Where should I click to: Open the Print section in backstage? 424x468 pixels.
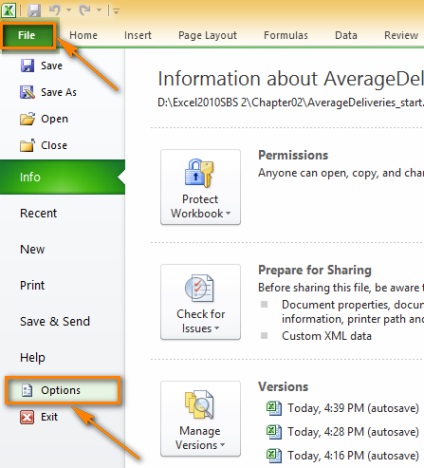pyautogui.click(x=32, y=285)
